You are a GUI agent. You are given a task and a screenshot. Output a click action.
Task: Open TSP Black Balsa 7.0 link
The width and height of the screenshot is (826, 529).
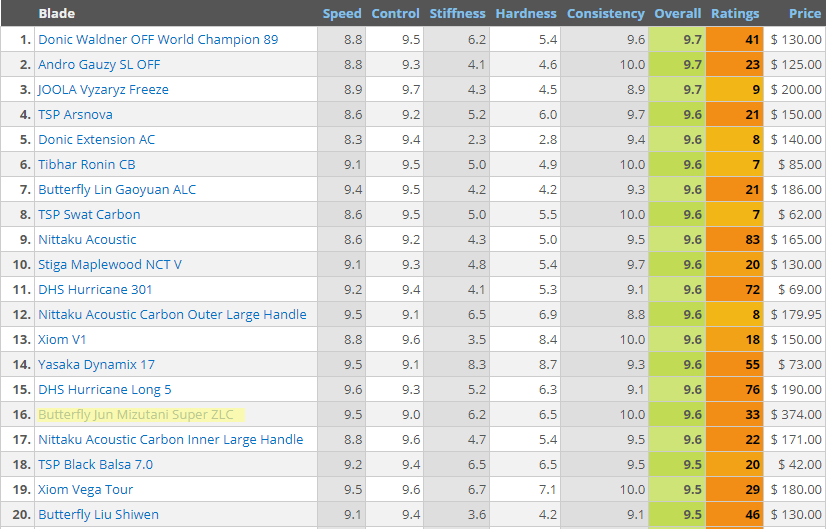(95, 465)
